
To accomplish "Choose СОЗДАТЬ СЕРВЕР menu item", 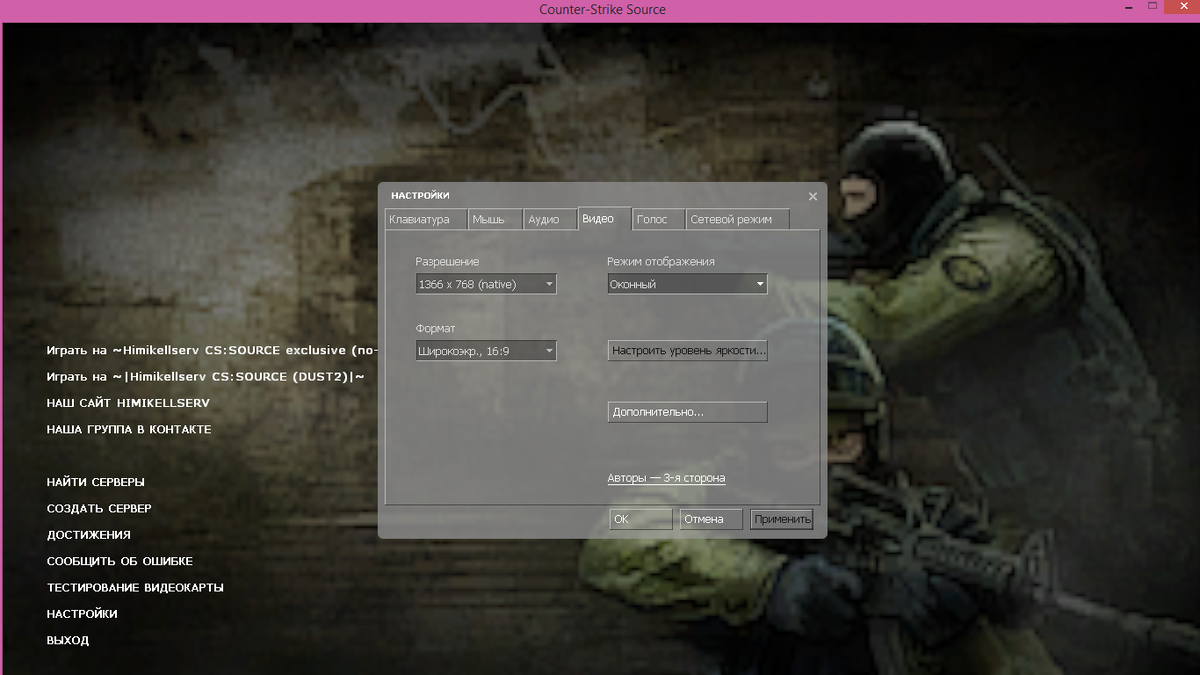I will click(99, 508).
